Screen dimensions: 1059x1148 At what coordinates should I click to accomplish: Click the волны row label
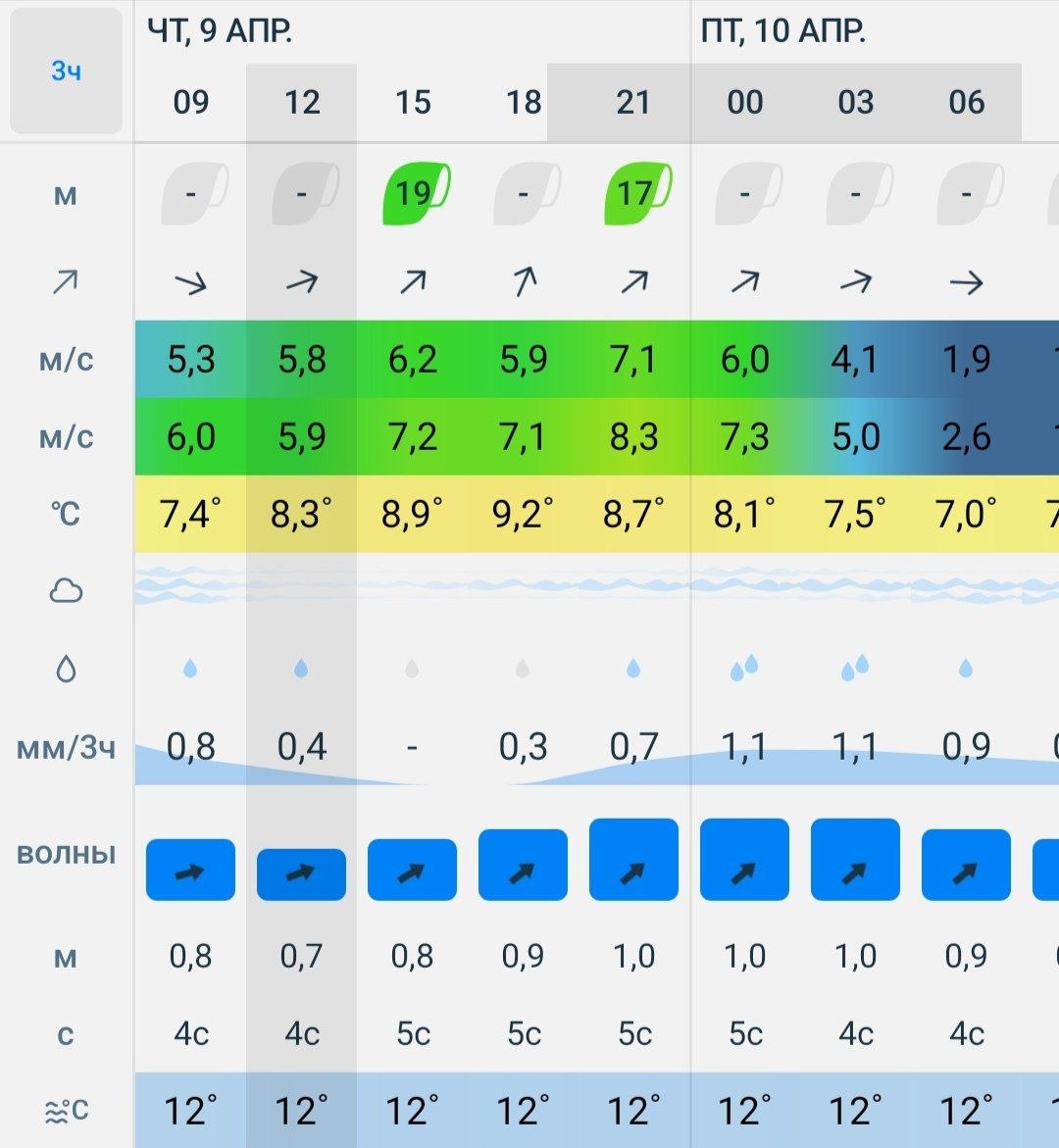click(x=66, y=854)
